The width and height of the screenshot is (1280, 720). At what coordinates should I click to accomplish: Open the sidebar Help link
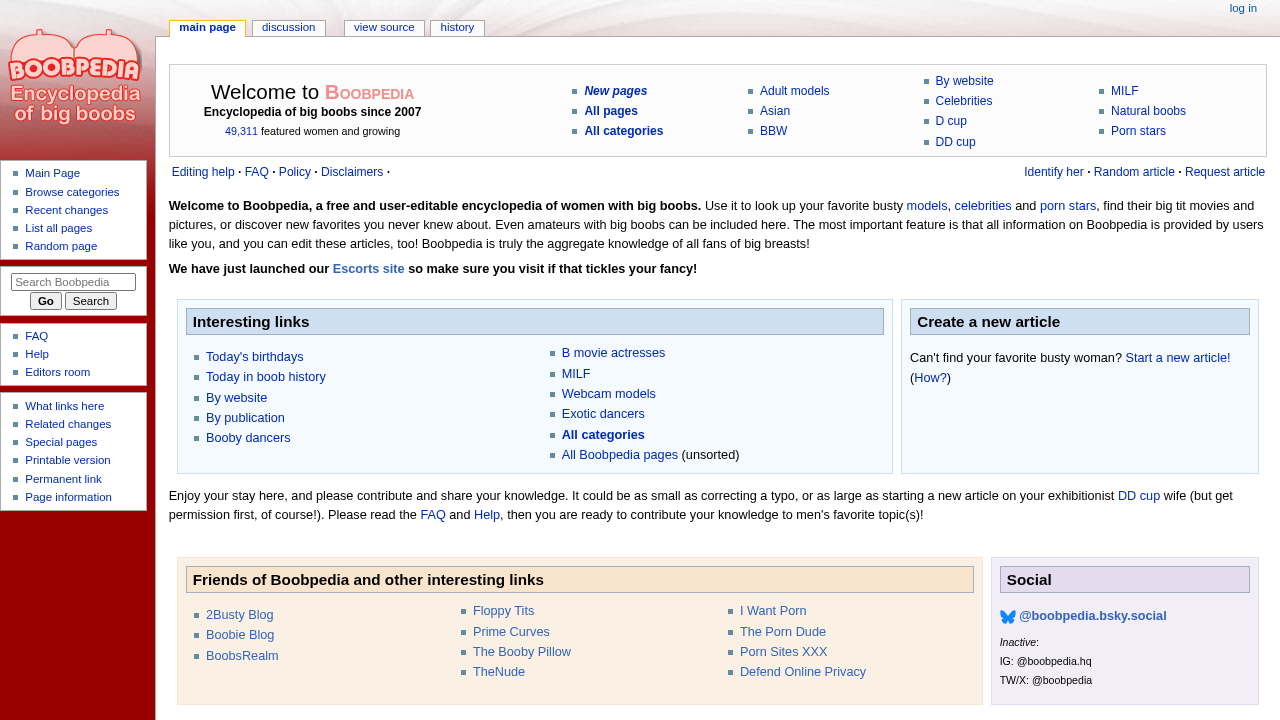tap(37, 354)
